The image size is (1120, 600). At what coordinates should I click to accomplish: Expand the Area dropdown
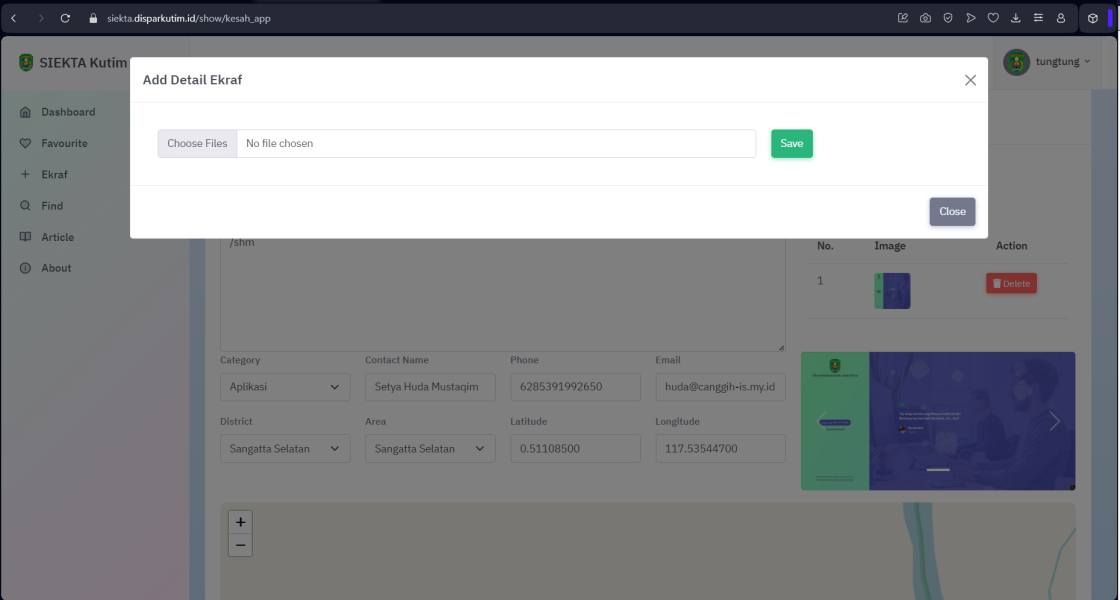pyautogui.click(x=430, y=449)
